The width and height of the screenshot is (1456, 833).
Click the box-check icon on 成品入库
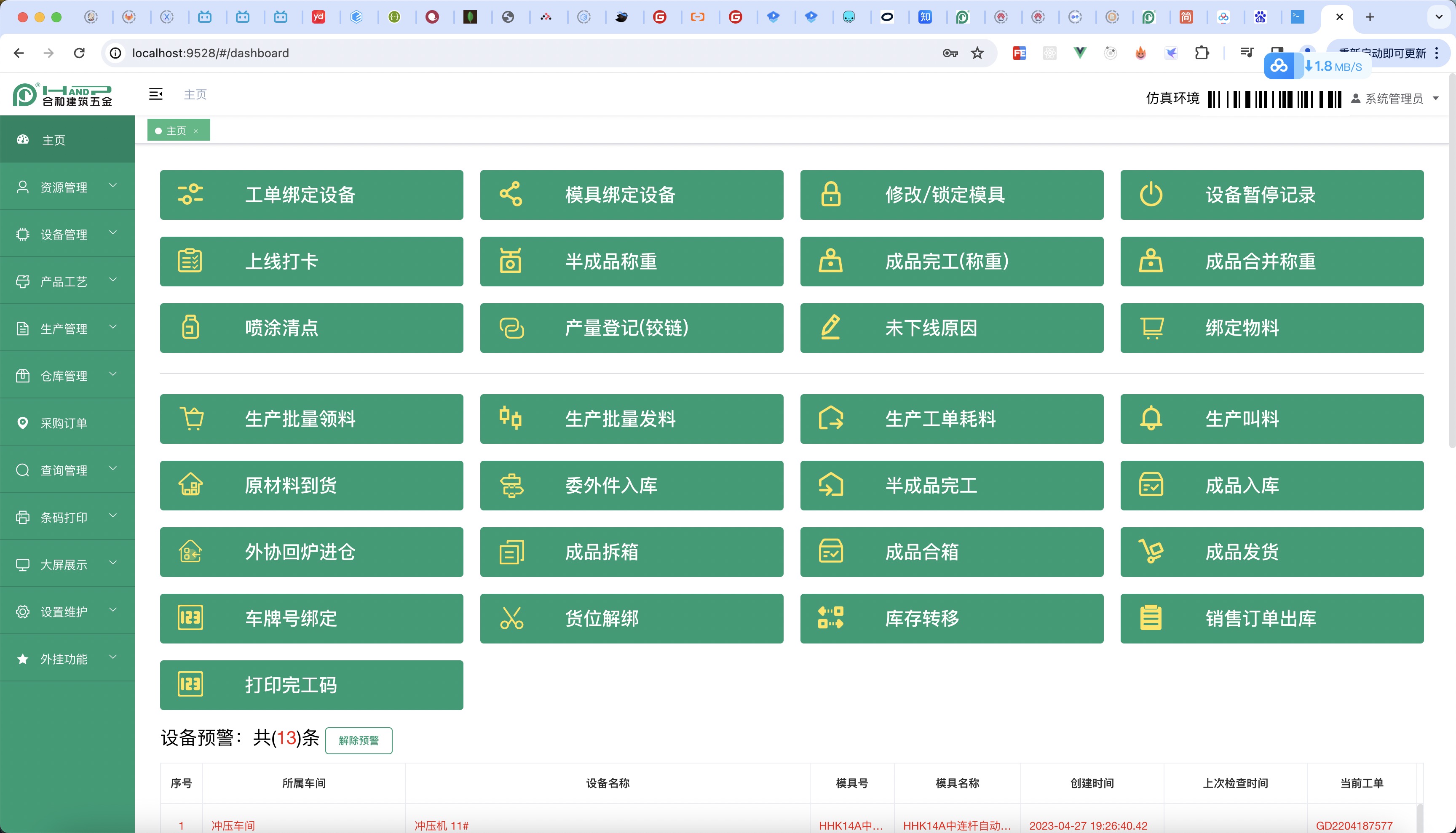tap(1151, 485)
